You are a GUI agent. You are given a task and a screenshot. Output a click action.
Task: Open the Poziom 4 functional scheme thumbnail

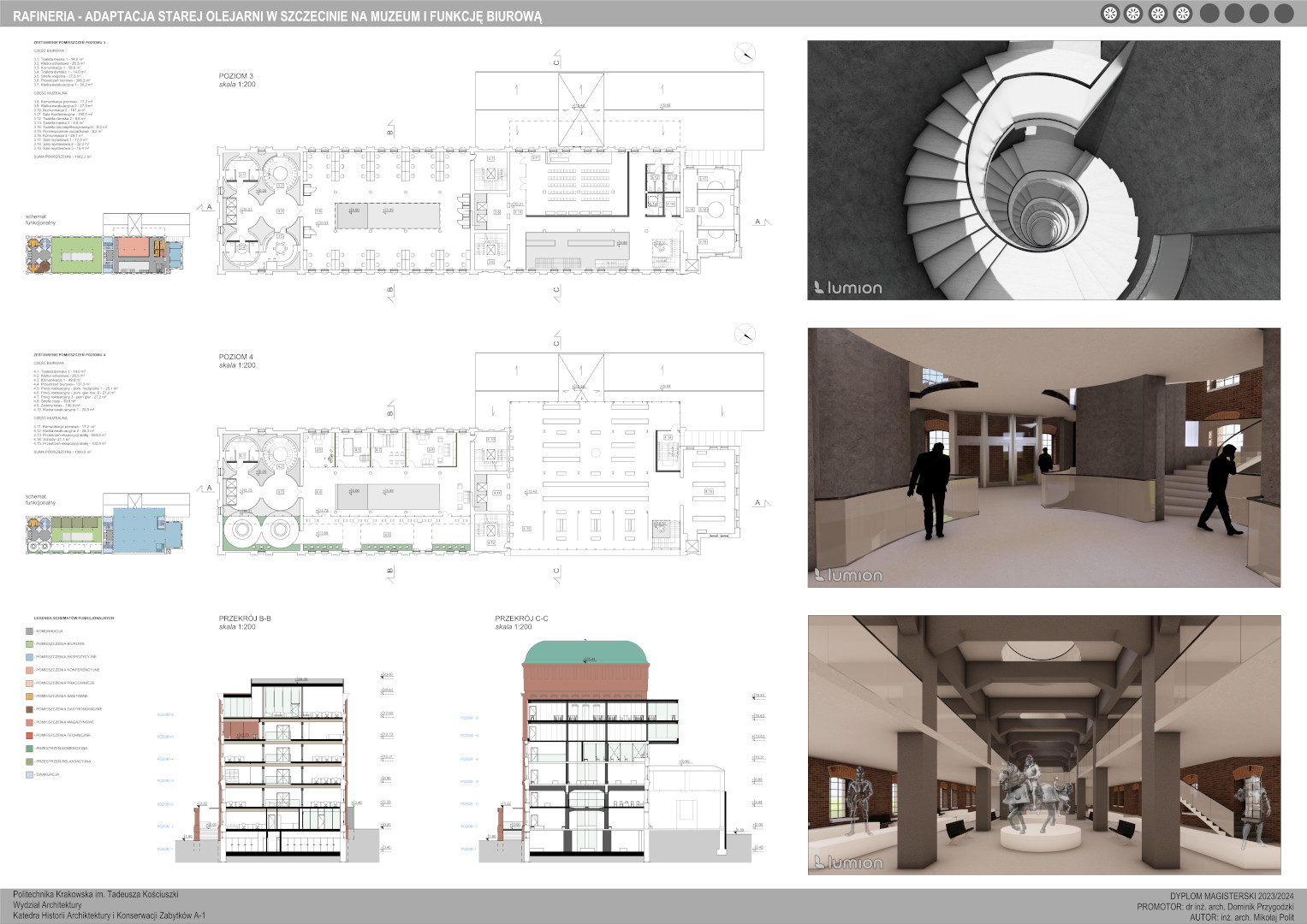coord(108,524)
